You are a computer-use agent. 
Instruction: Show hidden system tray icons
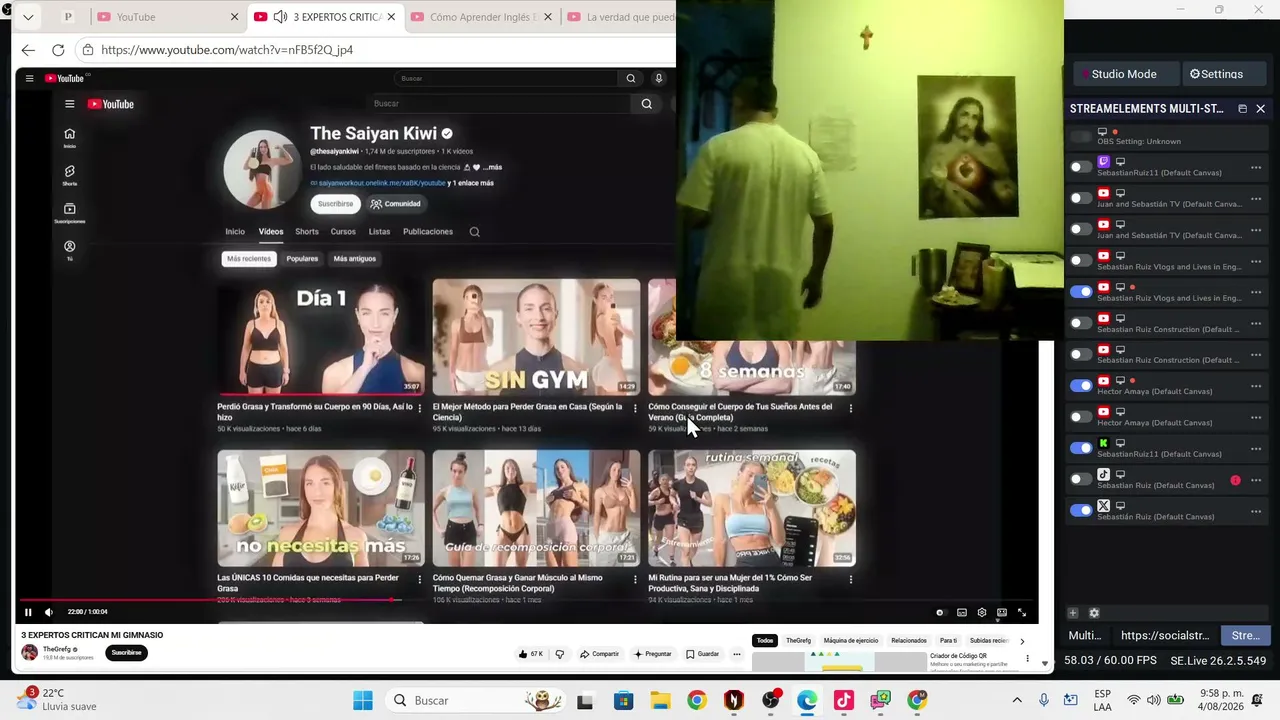point(1017,700)
